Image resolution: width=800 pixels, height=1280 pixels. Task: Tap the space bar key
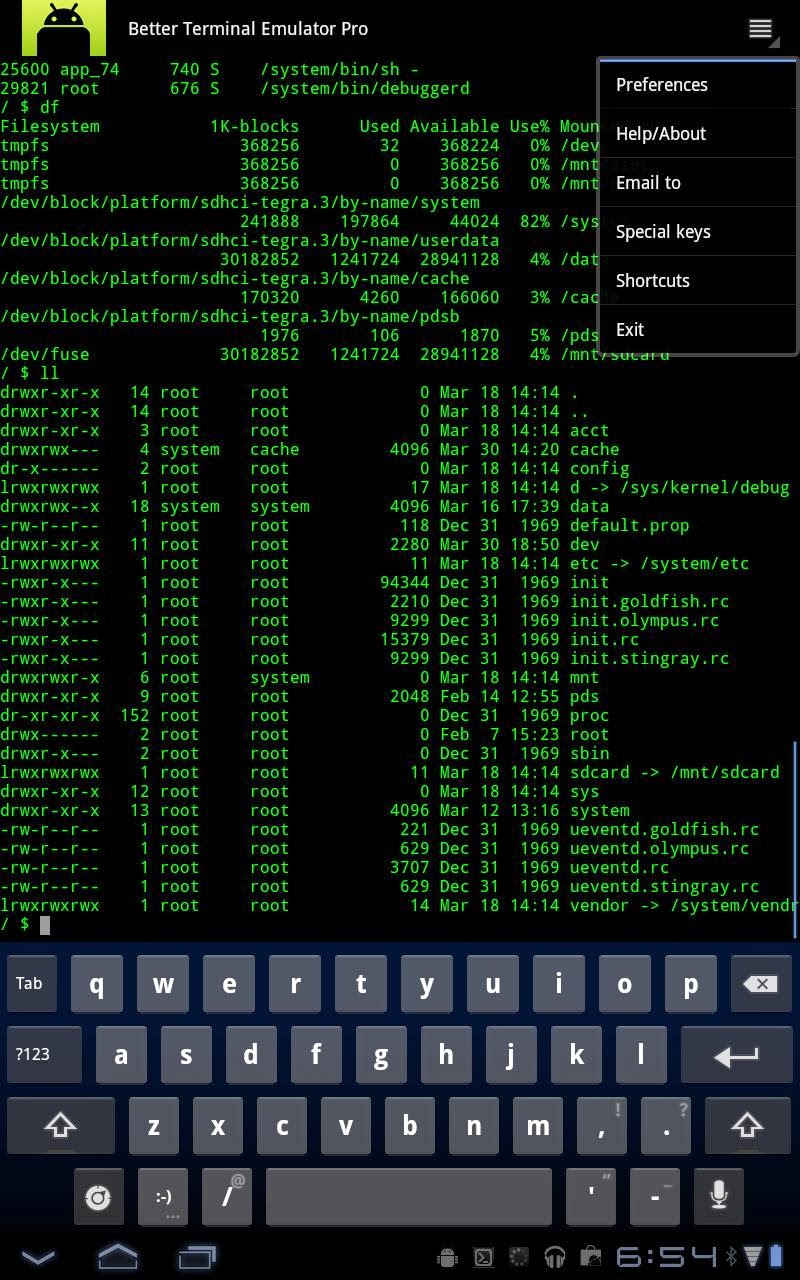click(x=408, y=1196)
